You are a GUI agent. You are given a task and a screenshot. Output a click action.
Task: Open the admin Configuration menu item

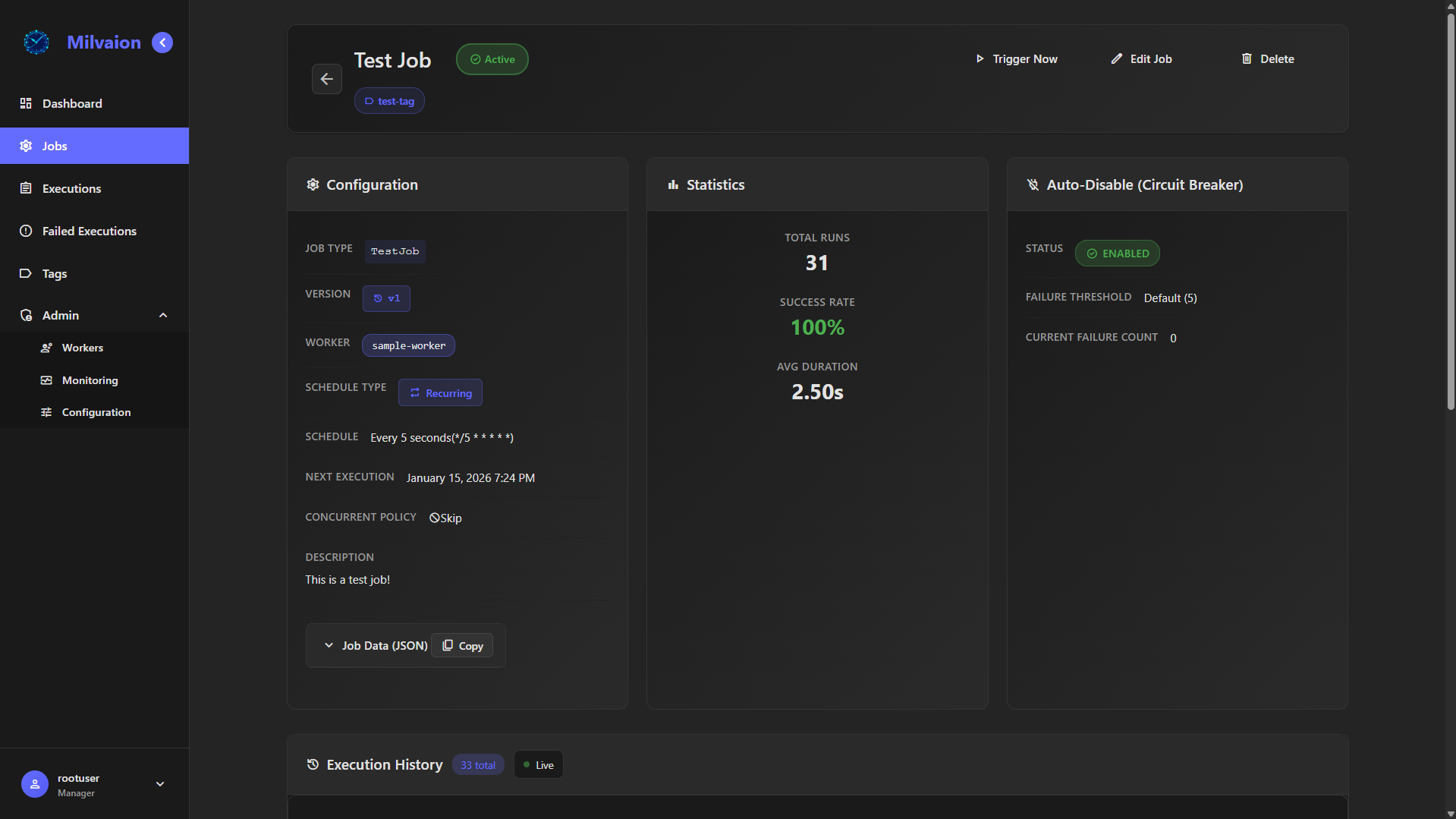click(96, 412)
